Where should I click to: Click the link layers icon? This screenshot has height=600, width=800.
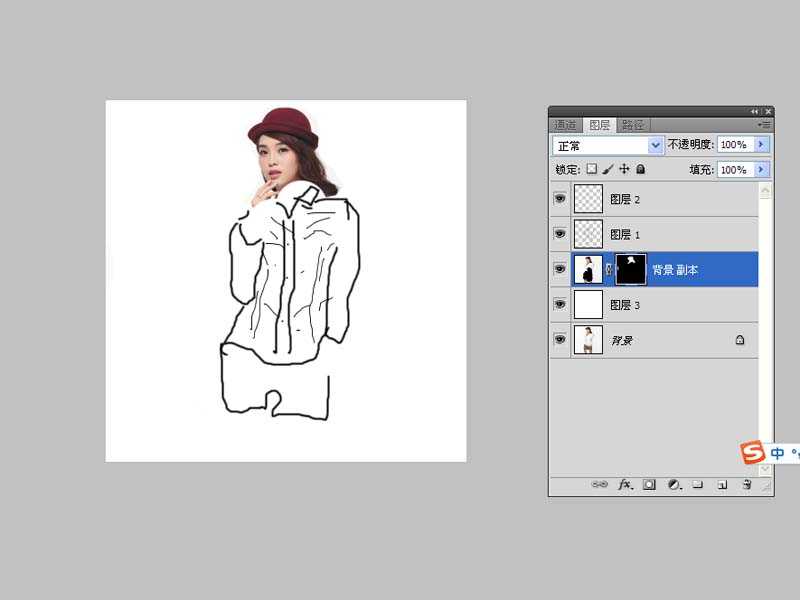(601, 484)
